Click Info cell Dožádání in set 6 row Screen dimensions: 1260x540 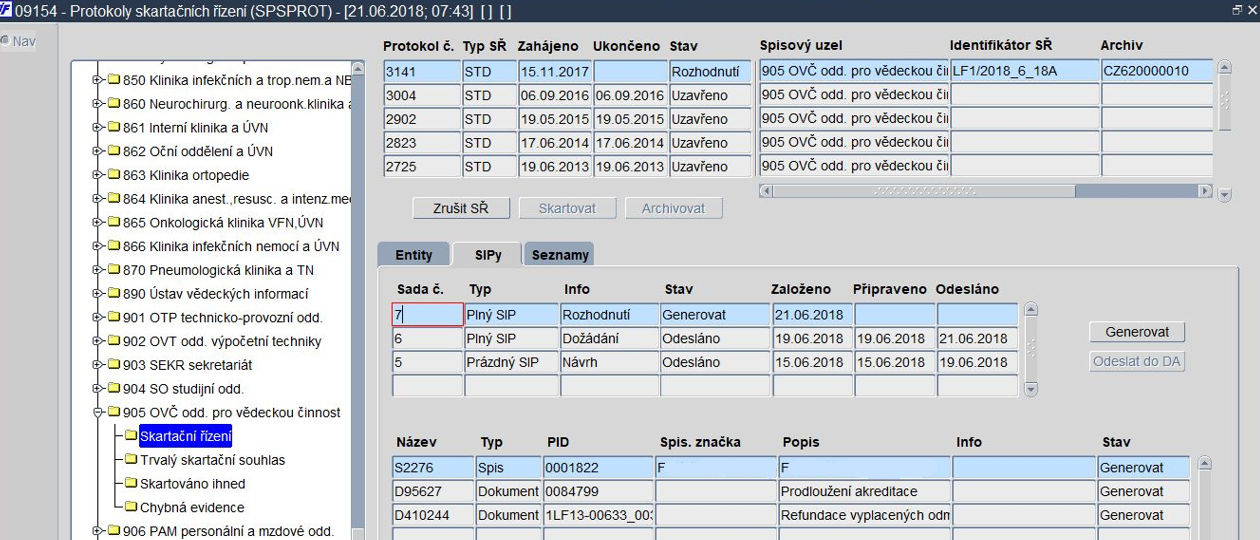pos(609,338)
